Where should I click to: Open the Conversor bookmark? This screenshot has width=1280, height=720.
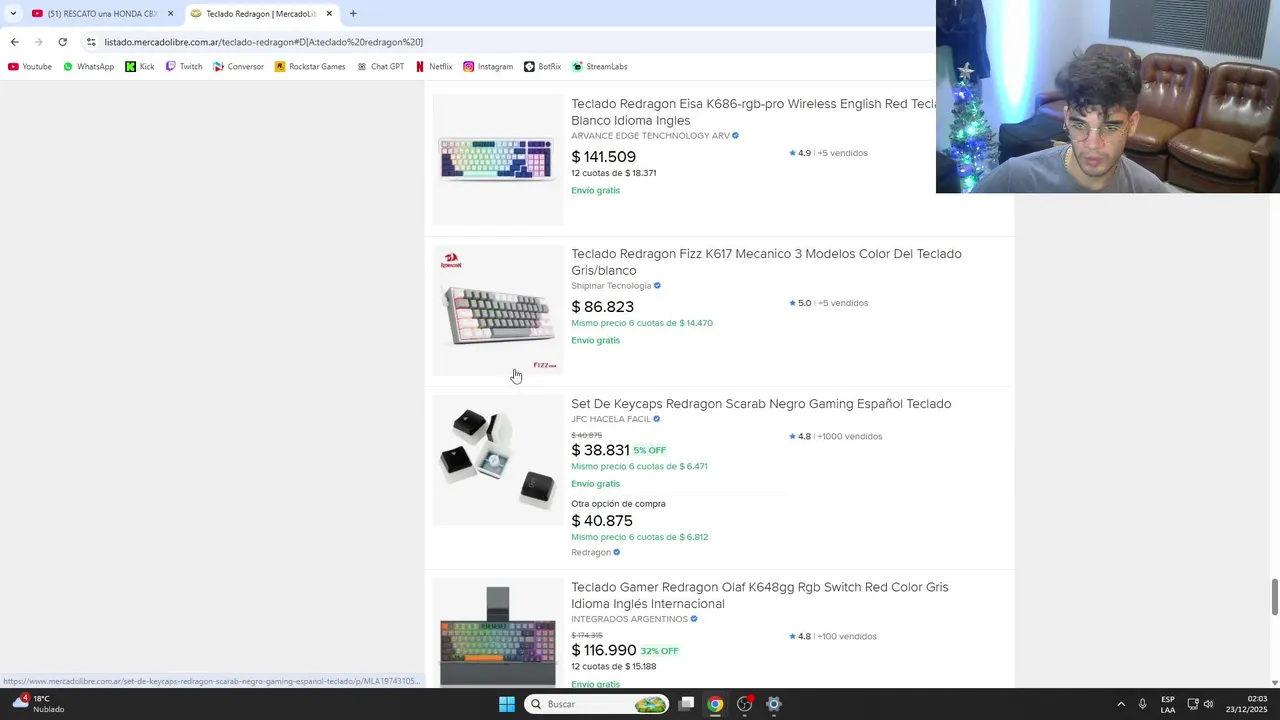pyautogui.click(x=238, y=67)
